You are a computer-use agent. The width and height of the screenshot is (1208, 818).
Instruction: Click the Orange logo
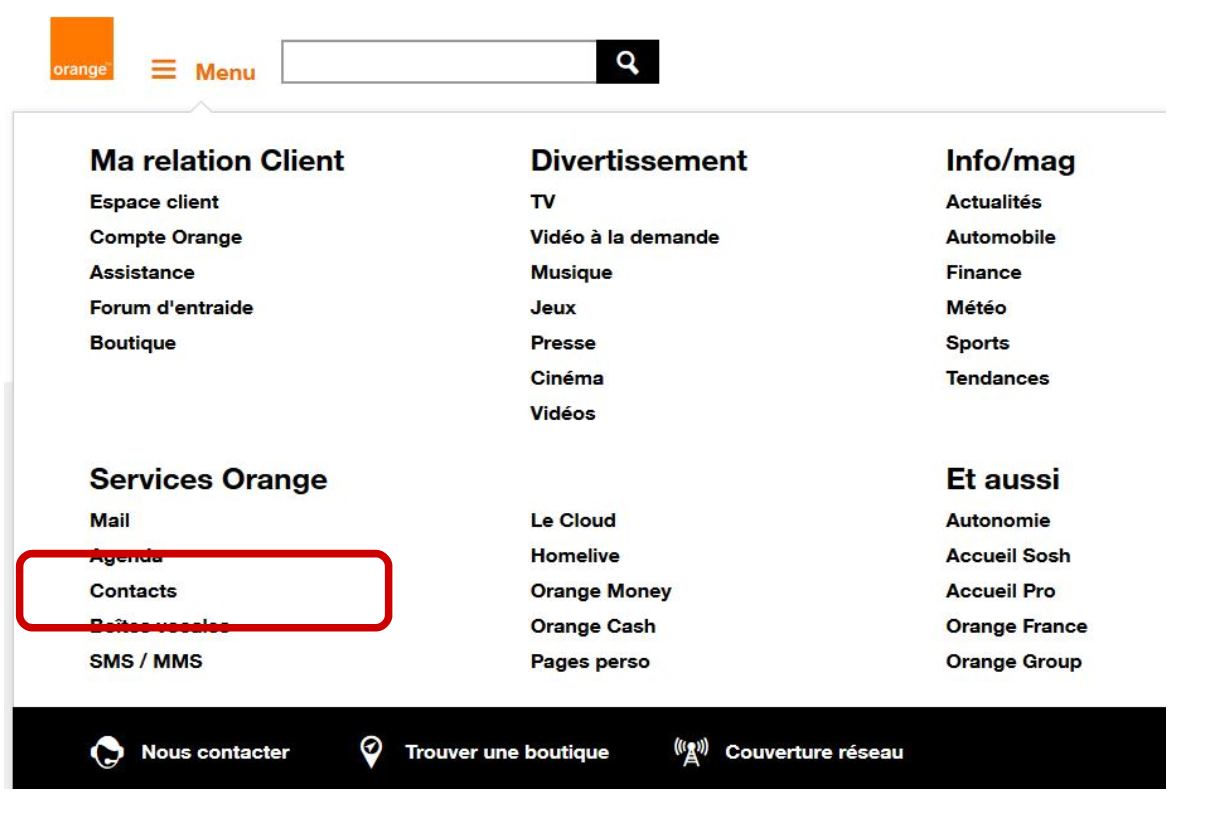tap(81, 49)
